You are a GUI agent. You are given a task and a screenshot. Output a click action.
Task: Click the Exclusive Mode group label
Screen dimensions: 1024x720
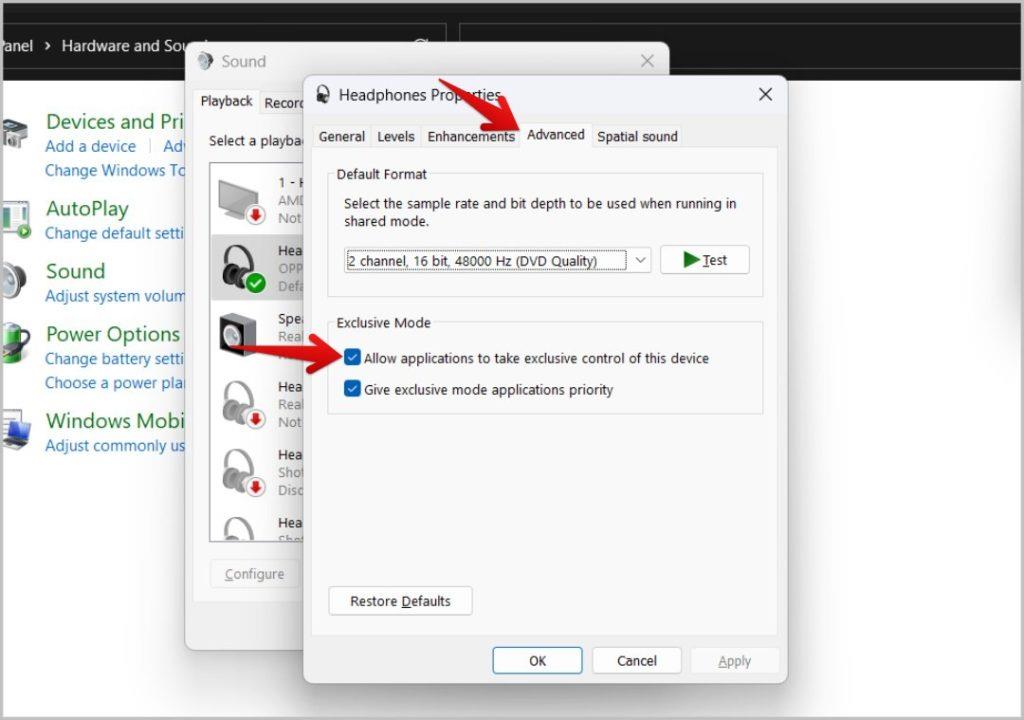click(383, 323)
